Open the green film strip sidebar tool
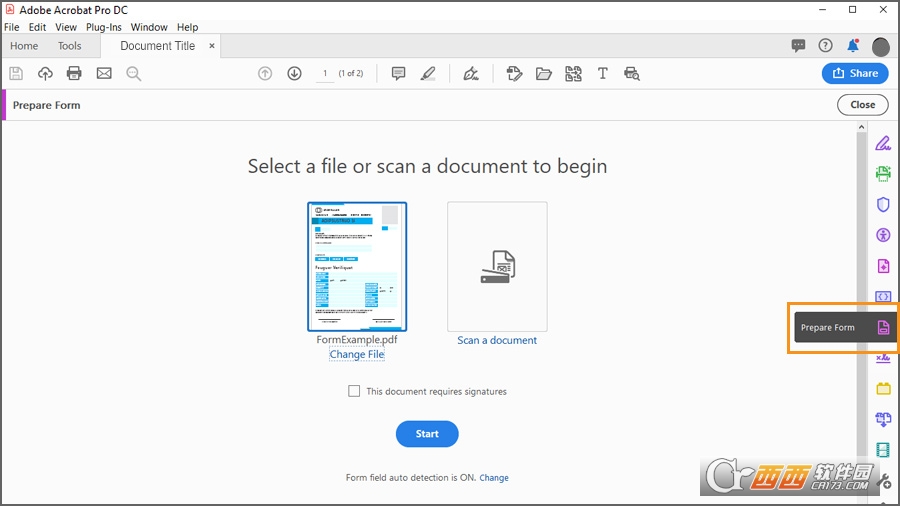900x506 pixels. [883, 450]
